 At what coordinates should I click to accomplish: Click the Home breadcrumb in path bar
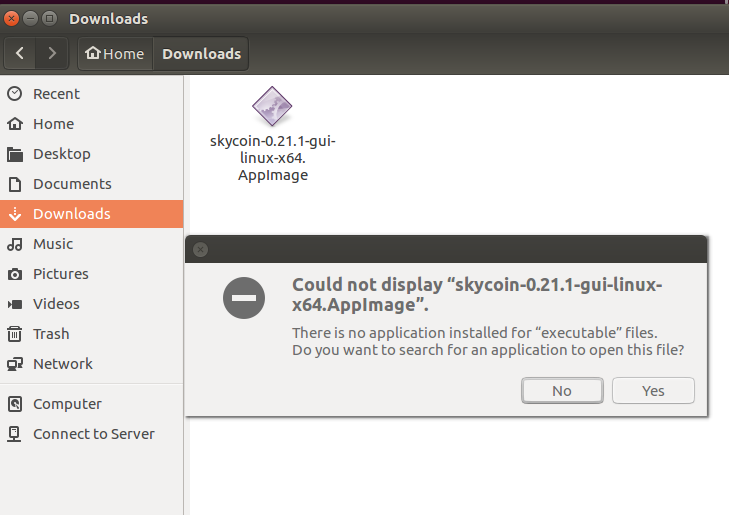115,53
